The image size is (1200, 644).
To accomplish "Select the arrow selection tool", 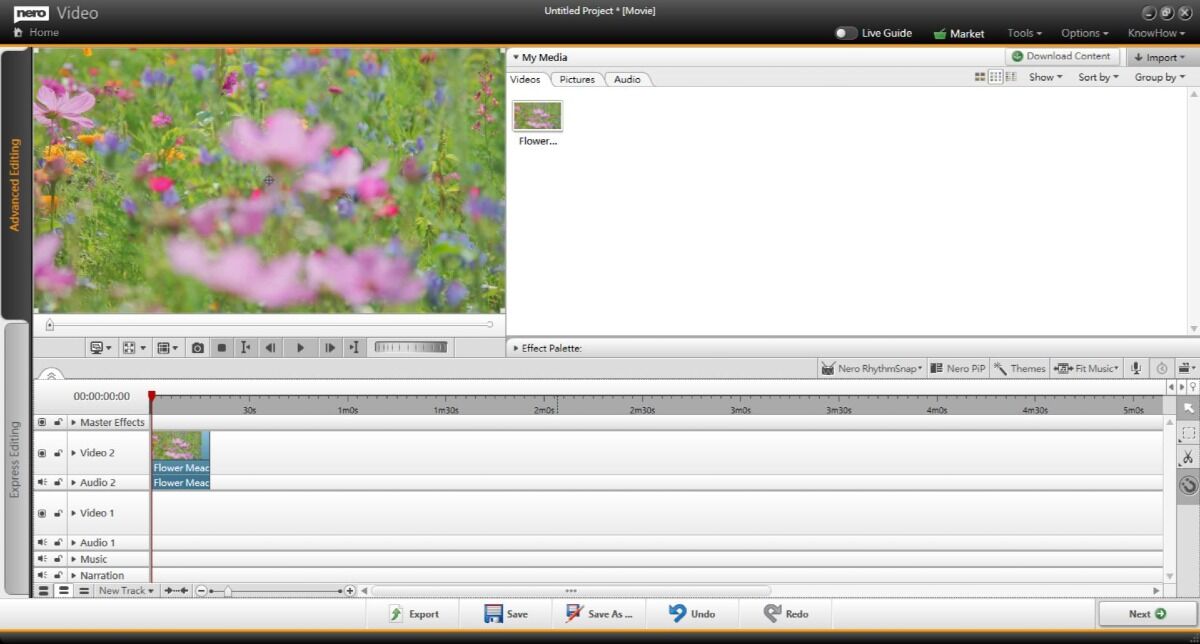I will coord(1188,408).
